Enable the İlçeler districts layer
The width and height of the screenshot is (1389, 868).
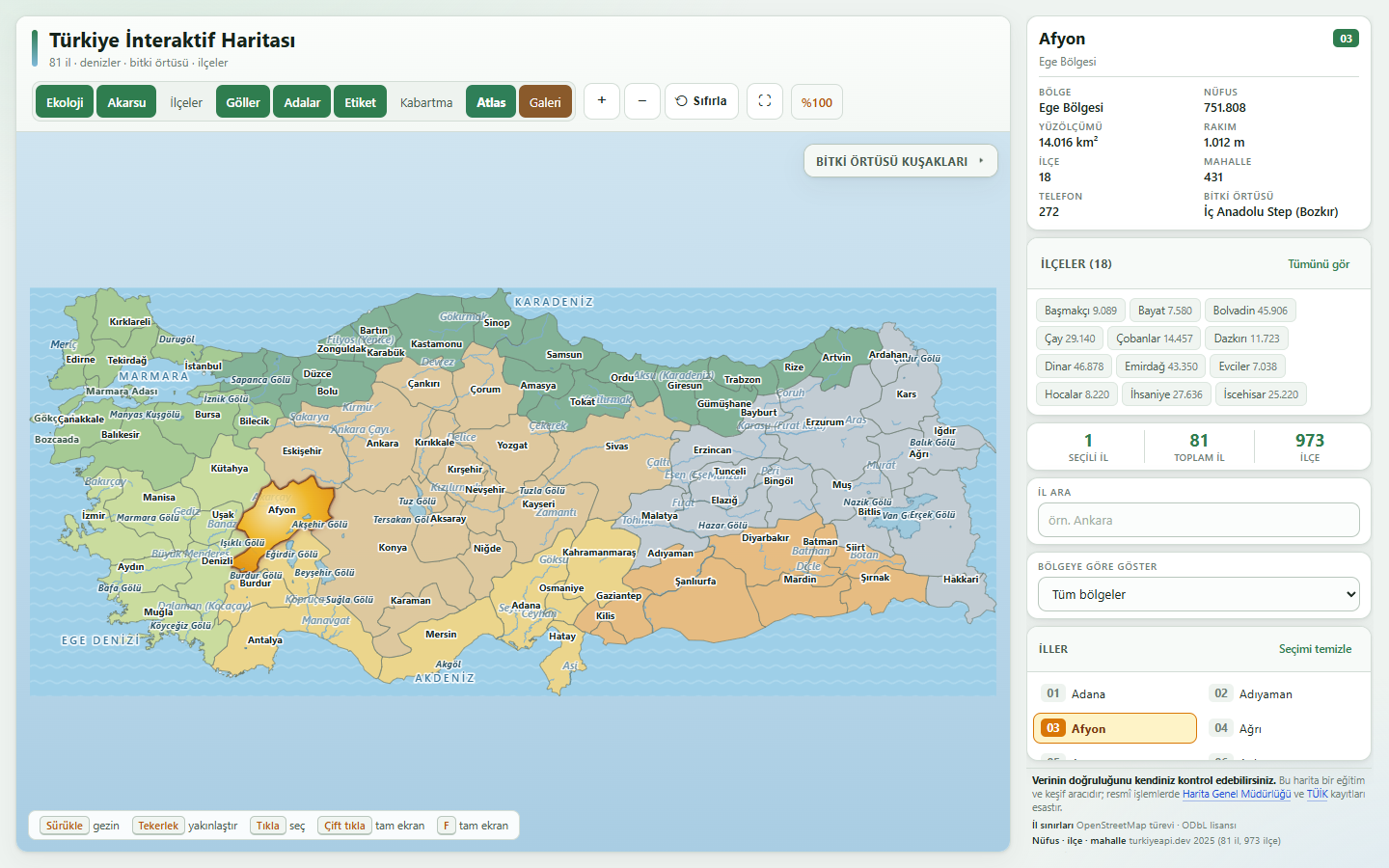pos(186,102)
